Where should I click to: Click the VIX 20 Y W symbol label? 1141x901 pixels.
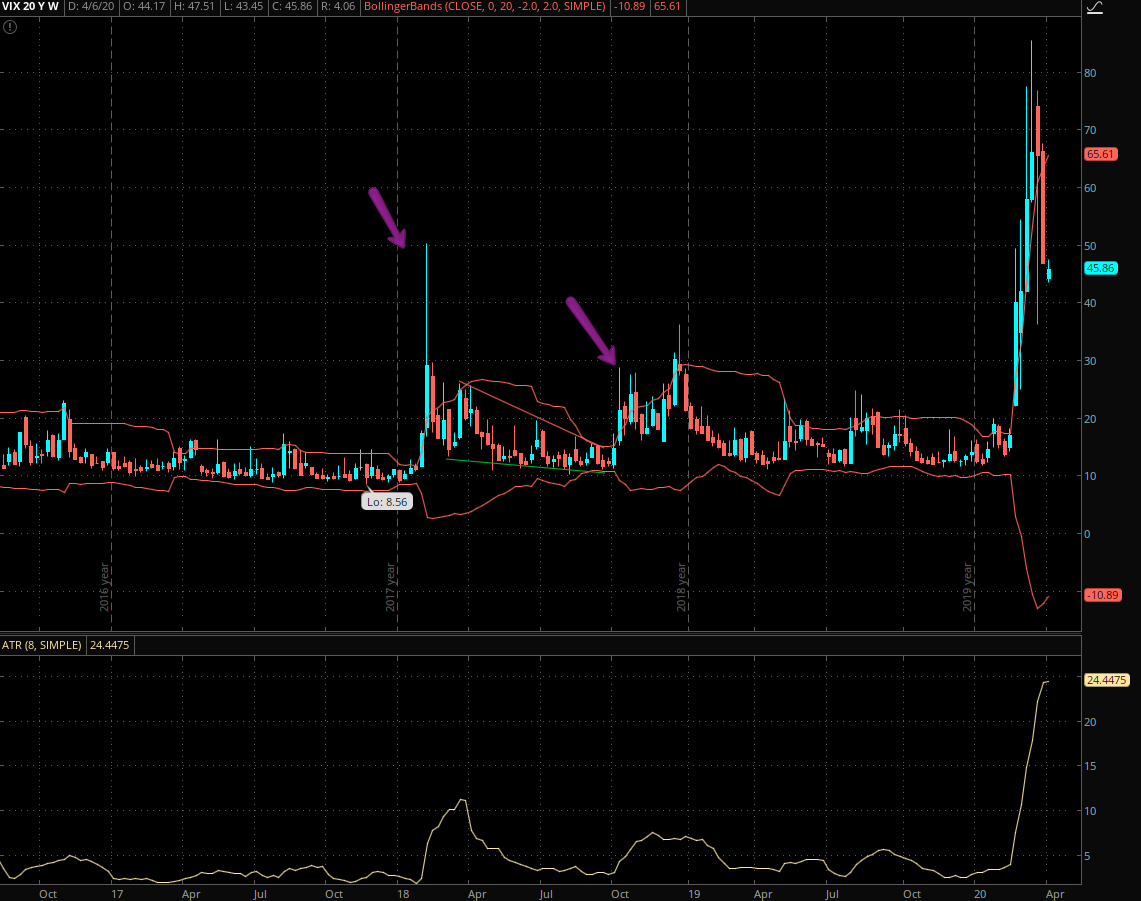tap(28, 7)
